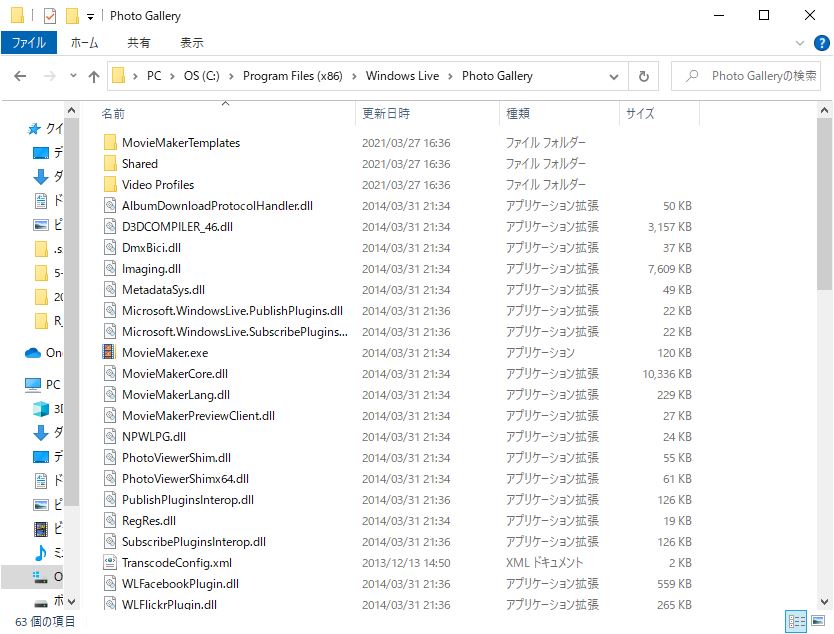Open the Explorer help icon
Image resolution: width=834 pixels, height=634 pixels.
[x=821, y=43]
